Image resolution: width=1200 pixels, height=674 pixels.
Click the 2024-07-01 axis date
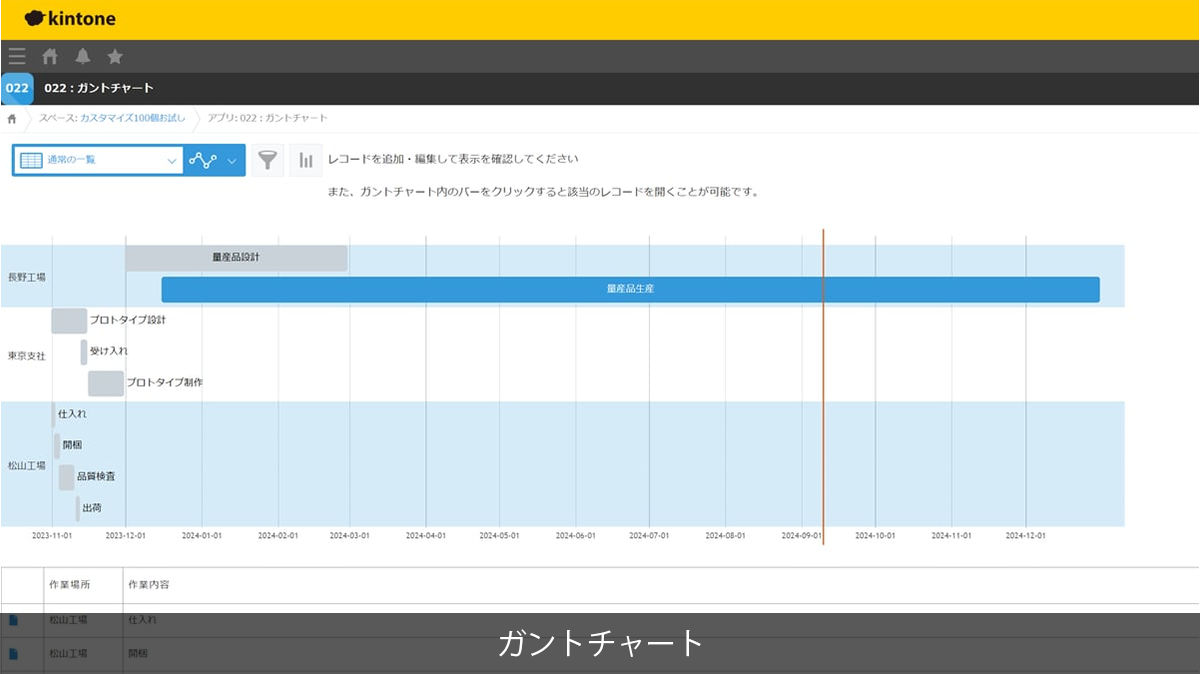650,536
